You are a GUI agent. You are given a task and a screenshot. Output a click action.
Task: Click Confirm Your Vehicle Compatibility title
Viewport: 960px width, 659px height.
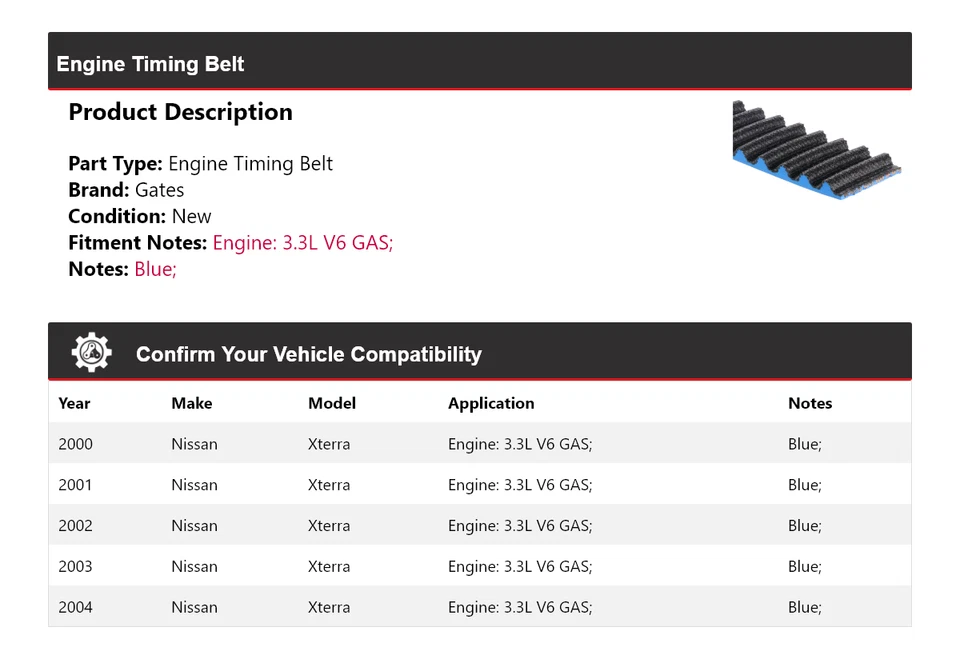308,354
